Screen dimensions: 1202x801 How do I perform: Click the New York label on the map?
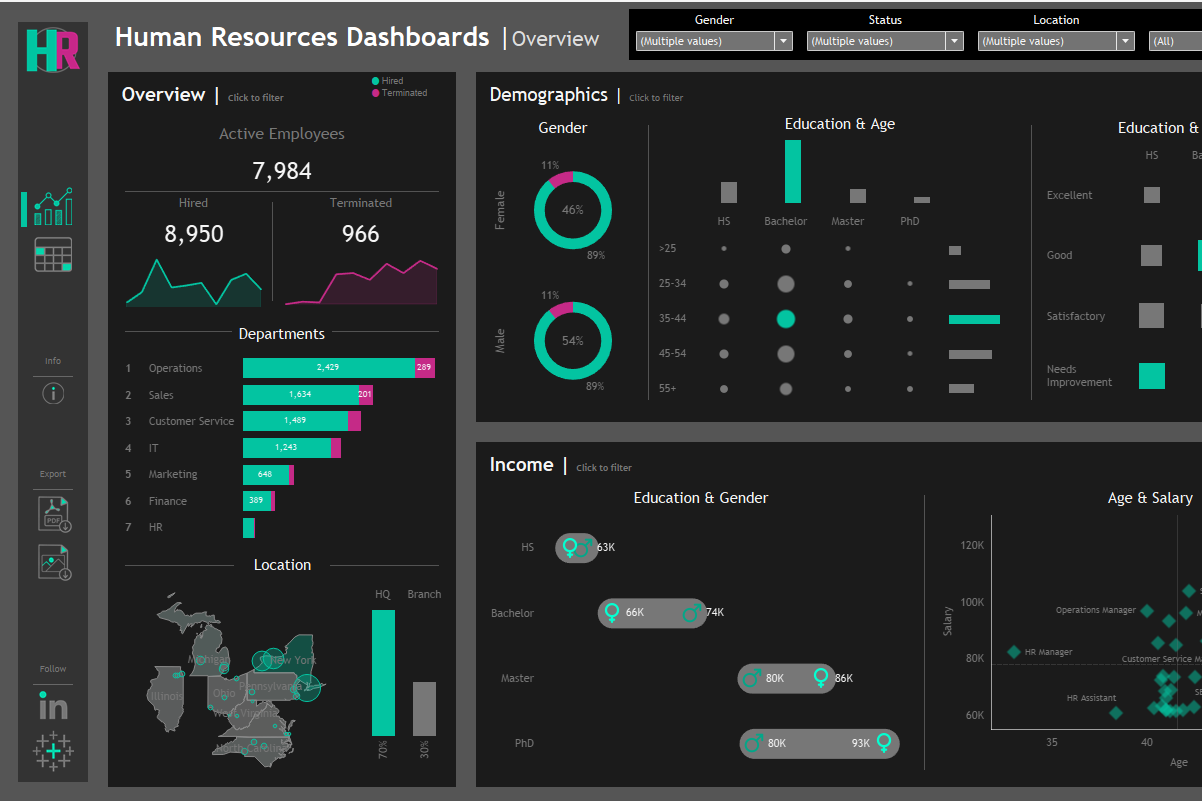point(295,660)
